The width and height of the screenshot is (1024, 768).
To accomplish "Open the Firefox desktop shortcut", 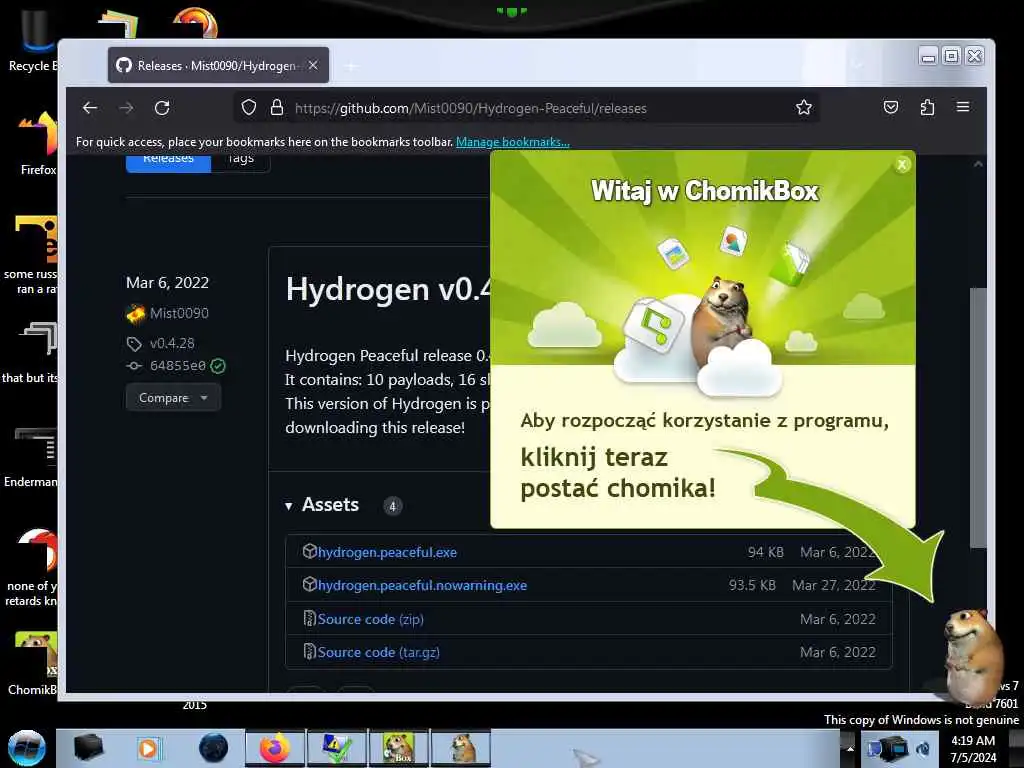I will (38, 142).
